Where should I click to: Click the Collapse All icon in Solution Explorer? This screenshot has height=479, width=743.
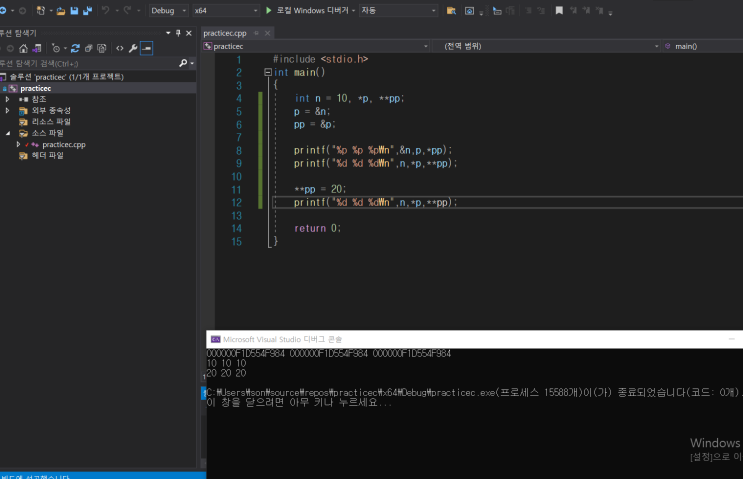tap(88, 48)
